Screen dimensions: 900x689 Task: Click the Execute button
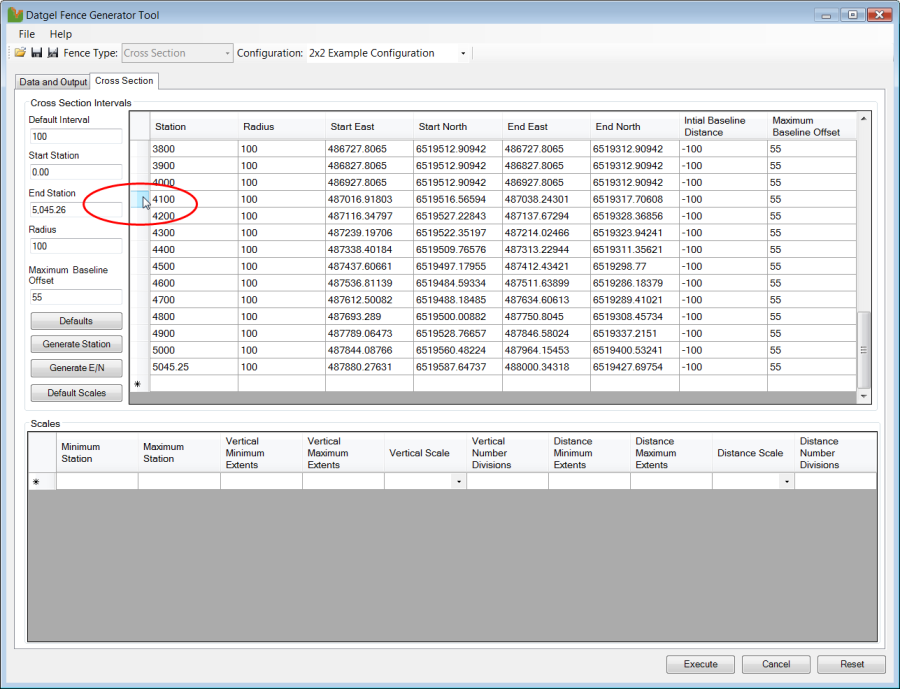pyautogui.click(x=700, y=664)
